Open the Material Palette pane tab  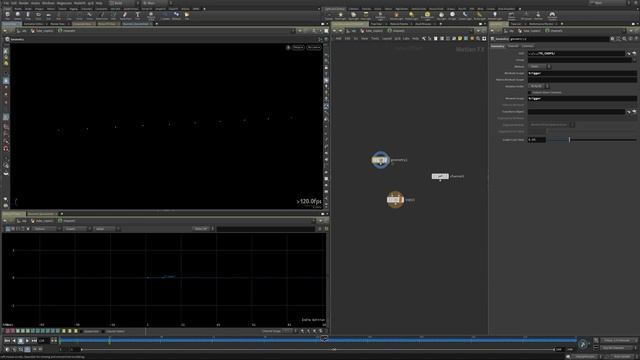[x=399, y=24]
